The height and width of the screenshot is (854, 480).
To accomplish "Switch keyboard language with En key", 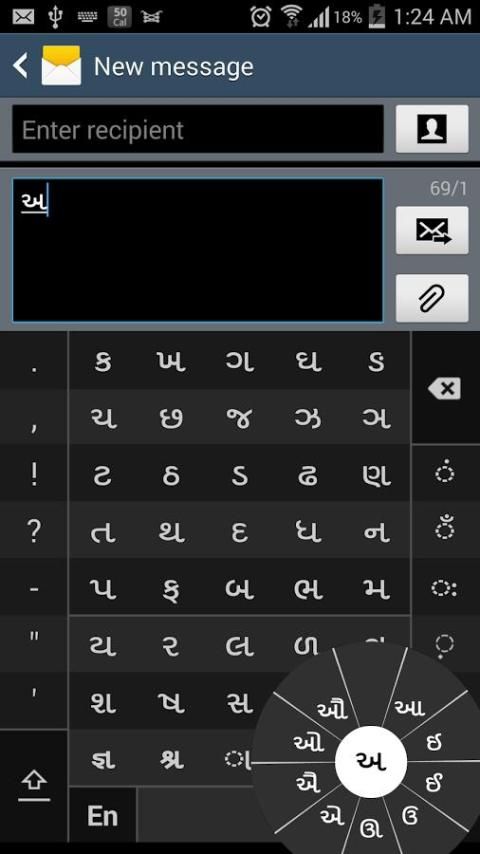I will (102, 816).
